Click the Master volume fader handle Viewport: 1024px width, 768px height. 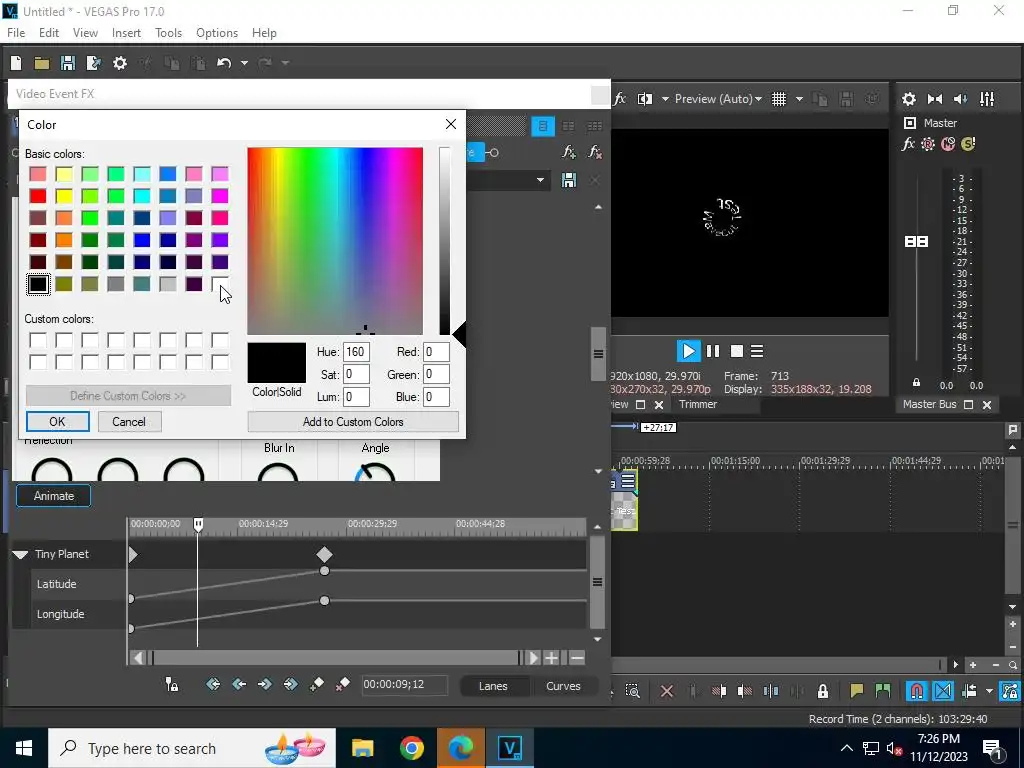click(x=916, y=242)
